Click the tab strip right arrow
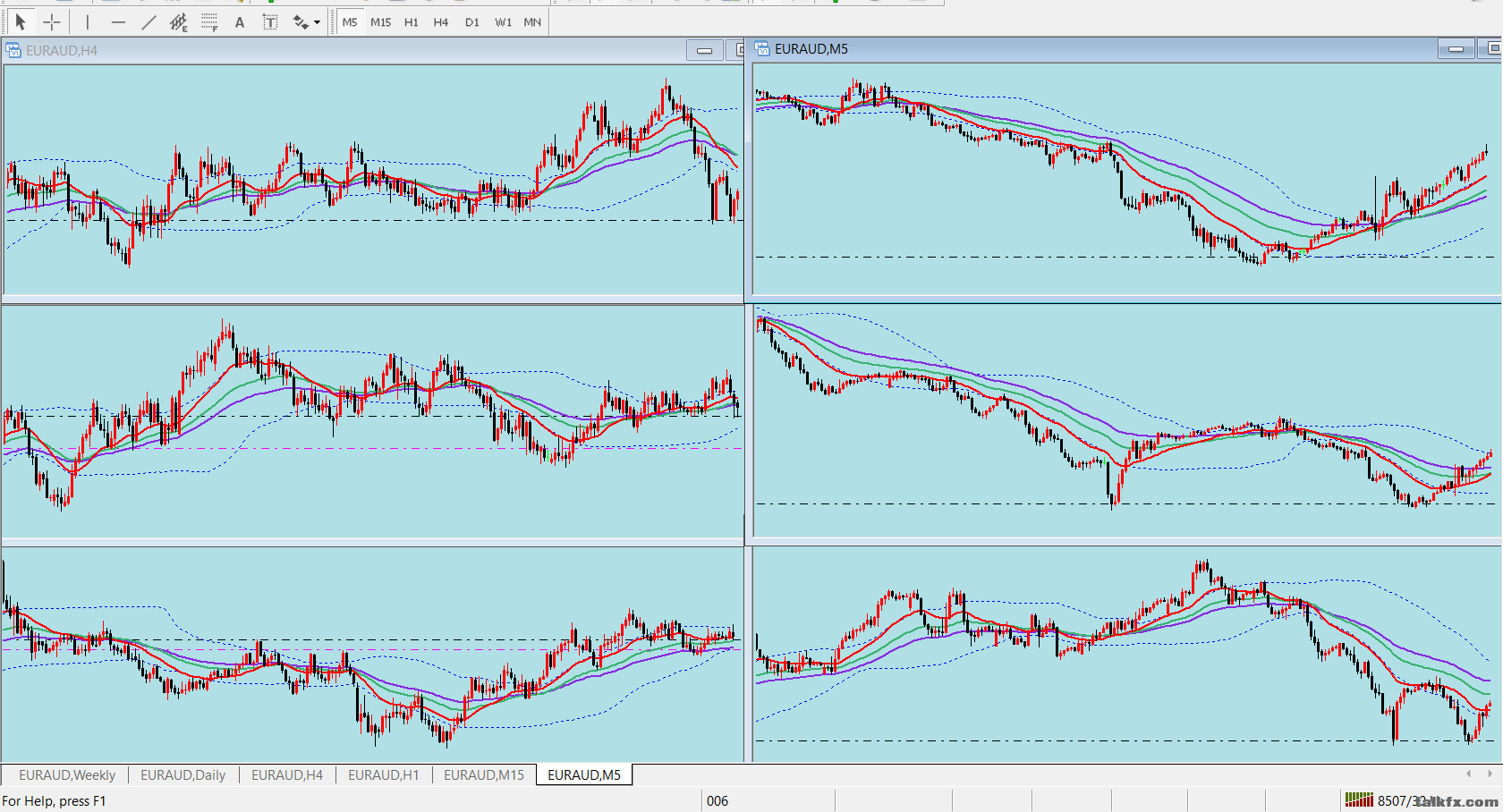 [x=1490, y=774]
